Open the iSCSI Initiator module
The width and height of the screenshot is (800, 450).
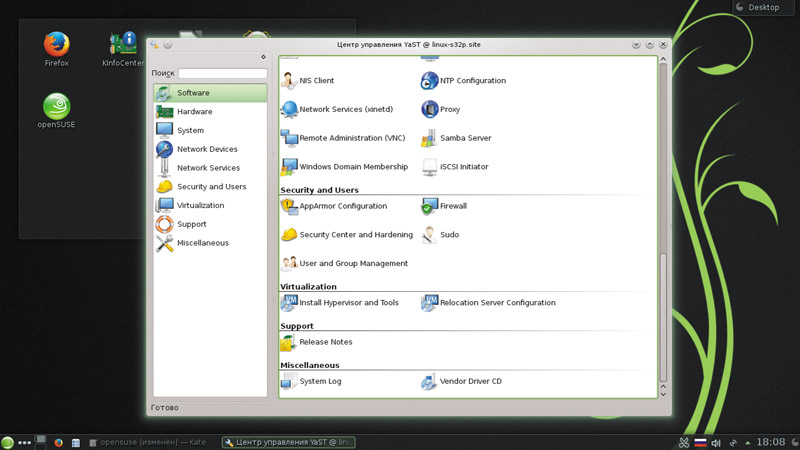point(455,166)
